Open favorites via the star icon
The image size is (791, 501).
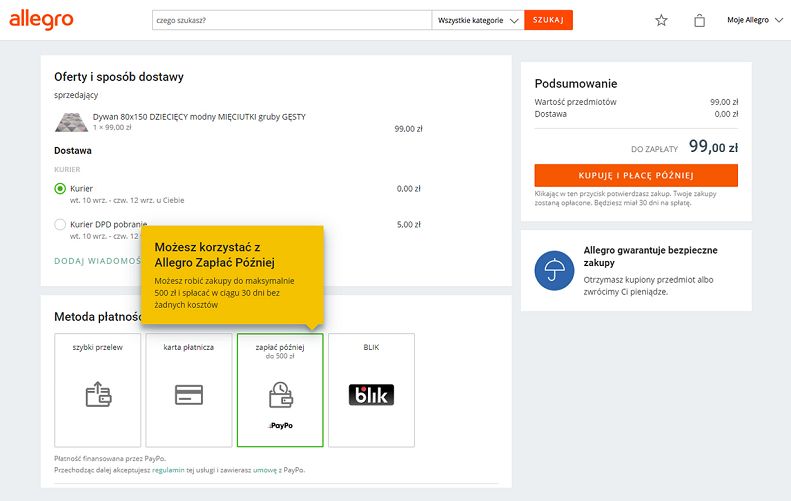(x=661, y=20)
